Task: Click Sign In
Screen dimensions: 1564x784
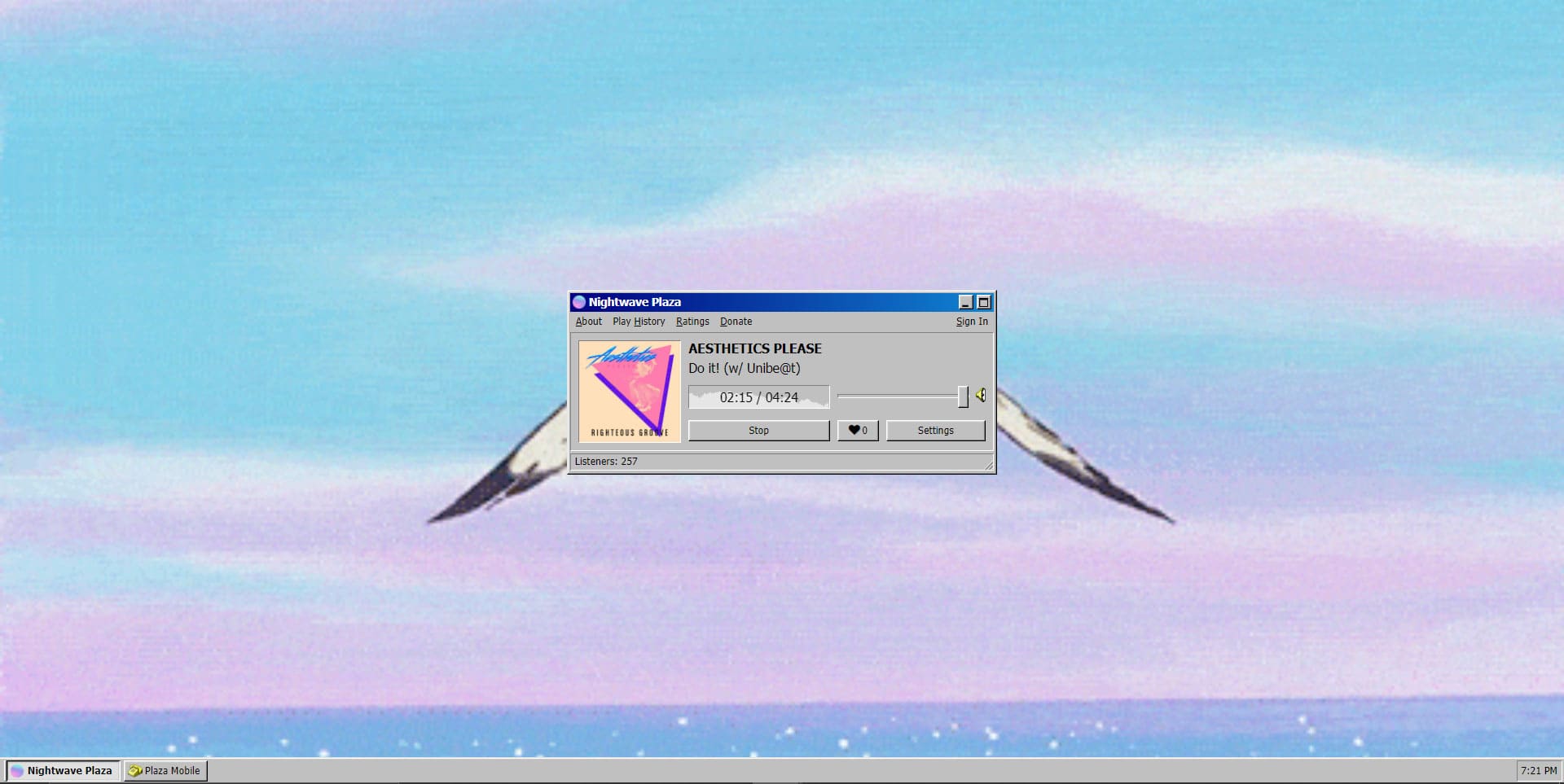Action: (x=972, y=322)
